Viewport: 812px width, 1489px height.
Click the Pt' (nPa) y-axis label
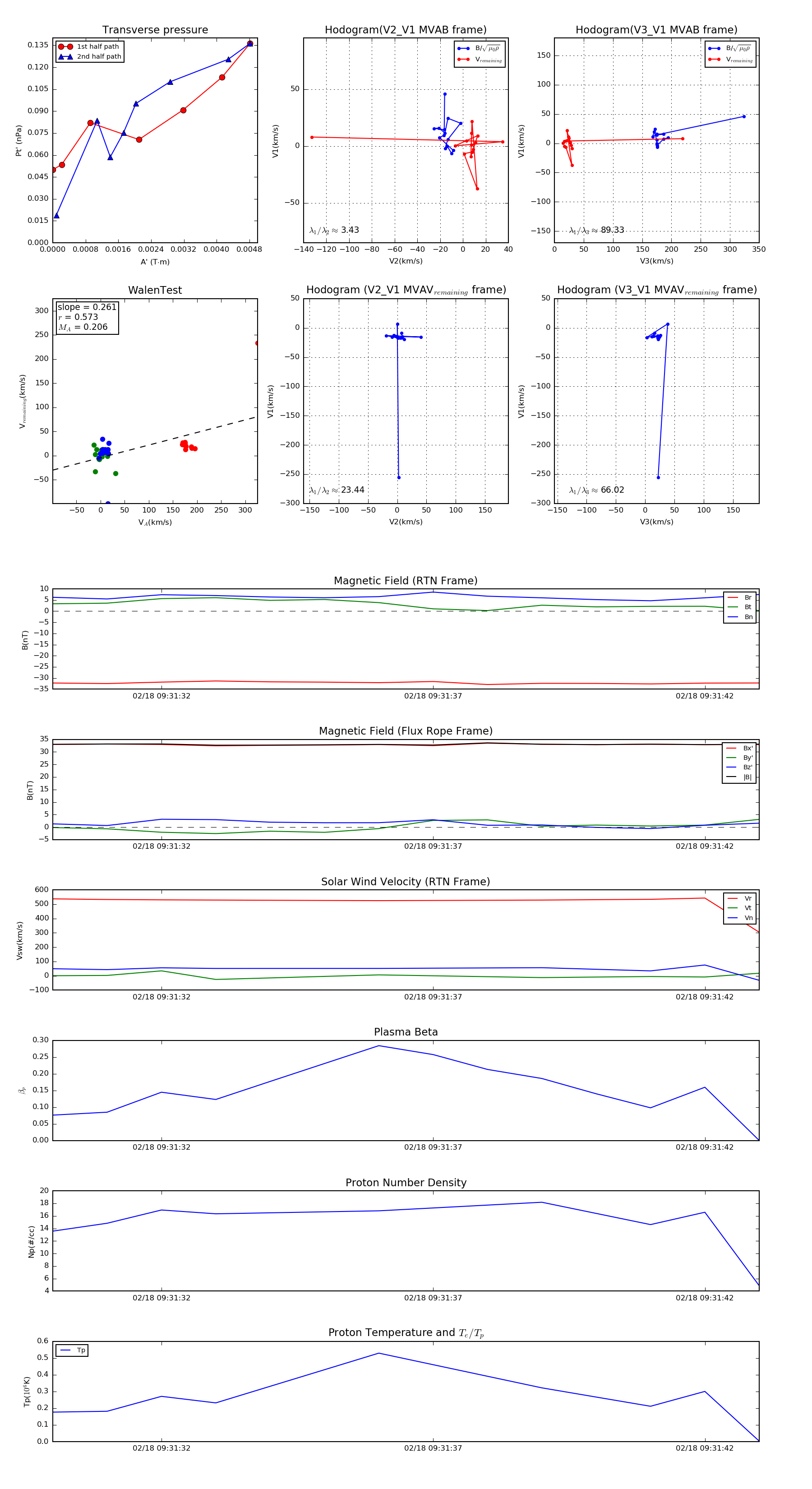(x=18, y=140)
